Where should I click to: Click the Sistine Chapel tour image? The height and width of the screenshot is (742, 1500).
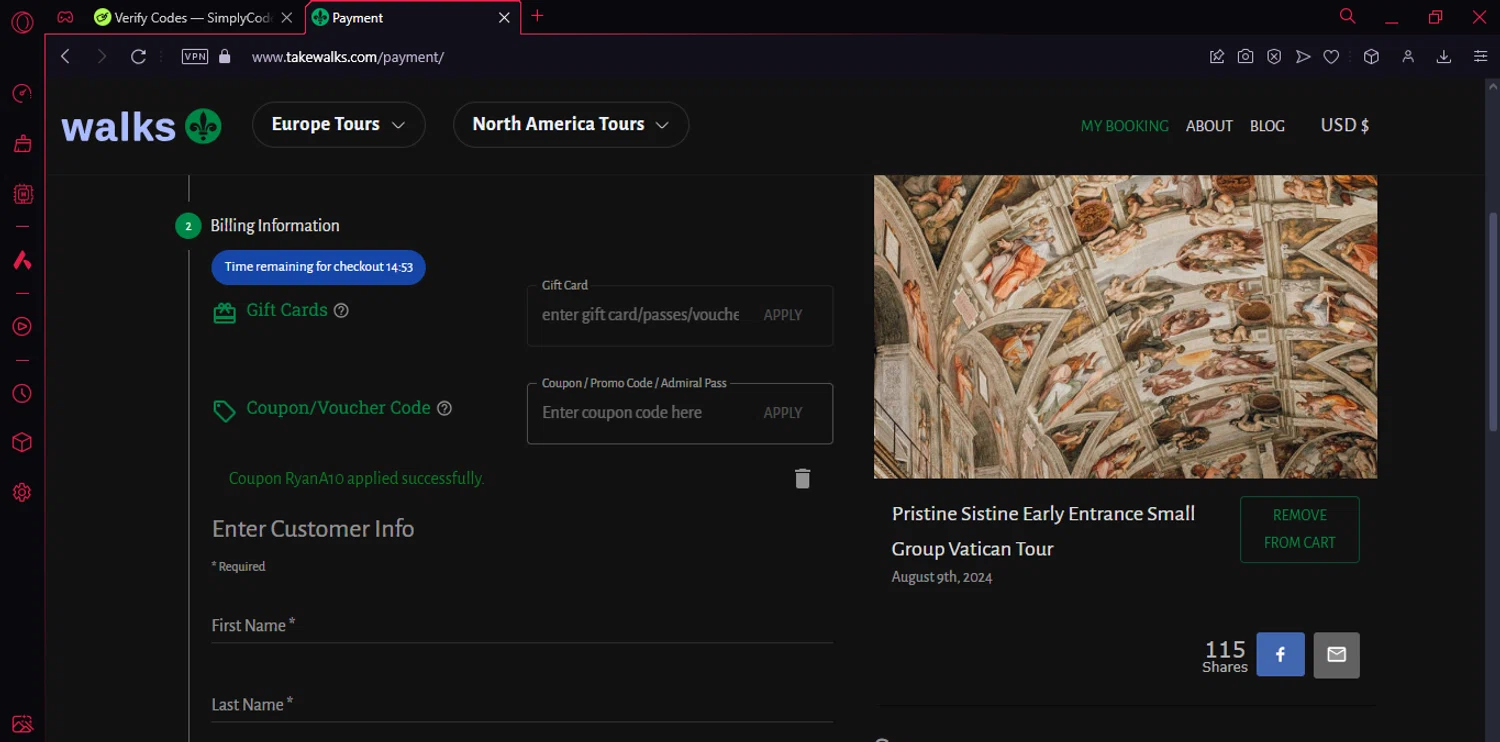tap(1125, 327)
